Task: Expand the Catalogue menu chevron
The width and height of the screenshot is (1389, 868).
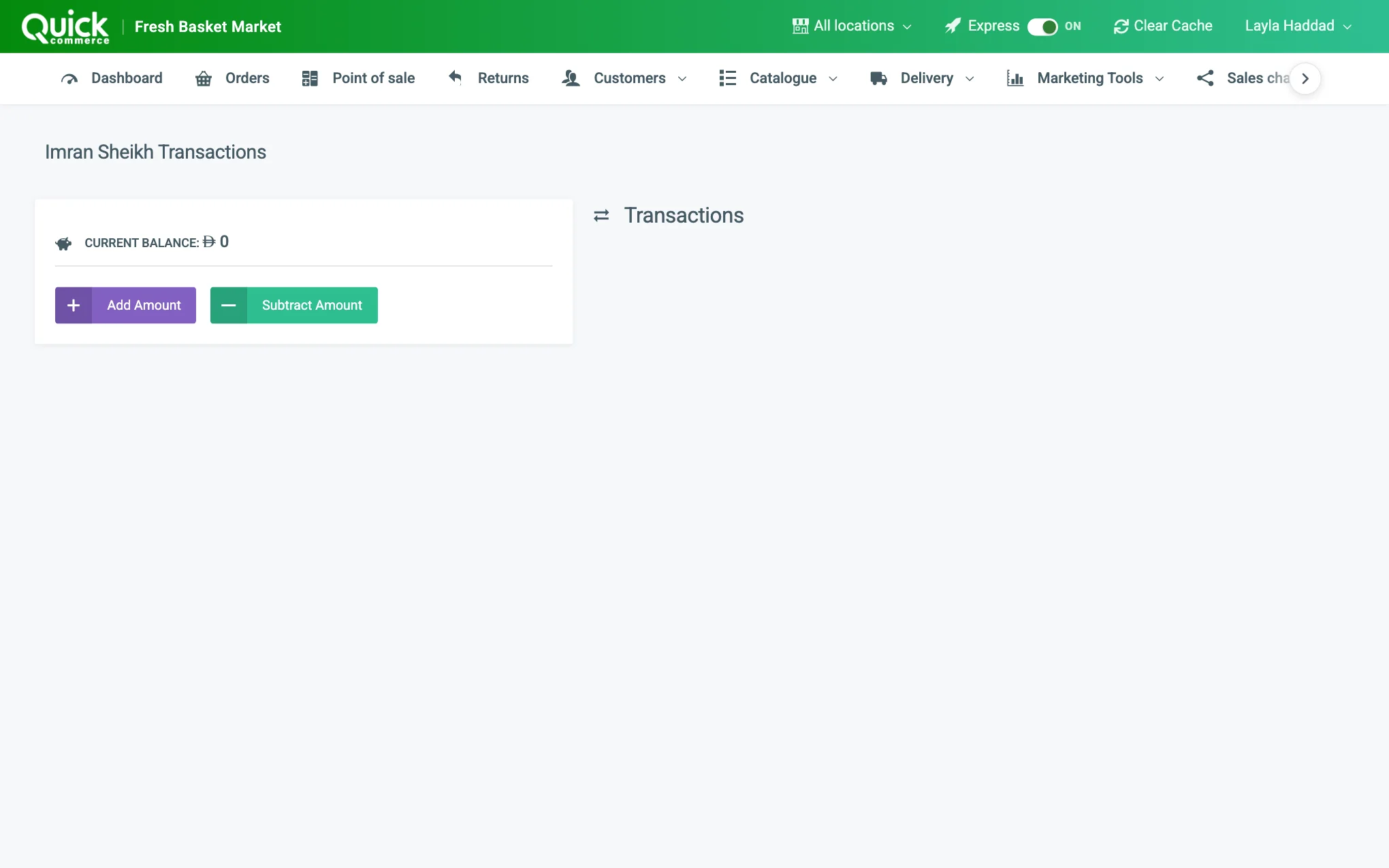Action: 833,79
